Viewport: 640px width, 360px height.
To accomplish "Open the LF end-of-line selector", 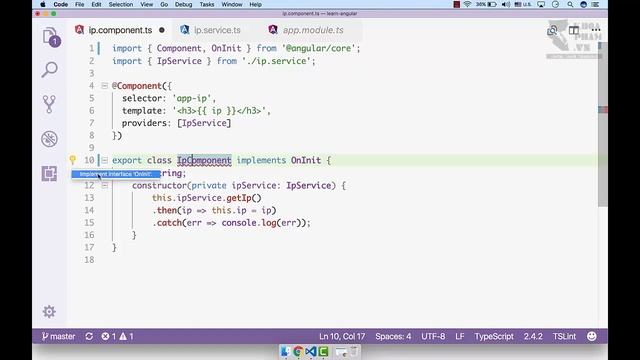I will point(460,336).
